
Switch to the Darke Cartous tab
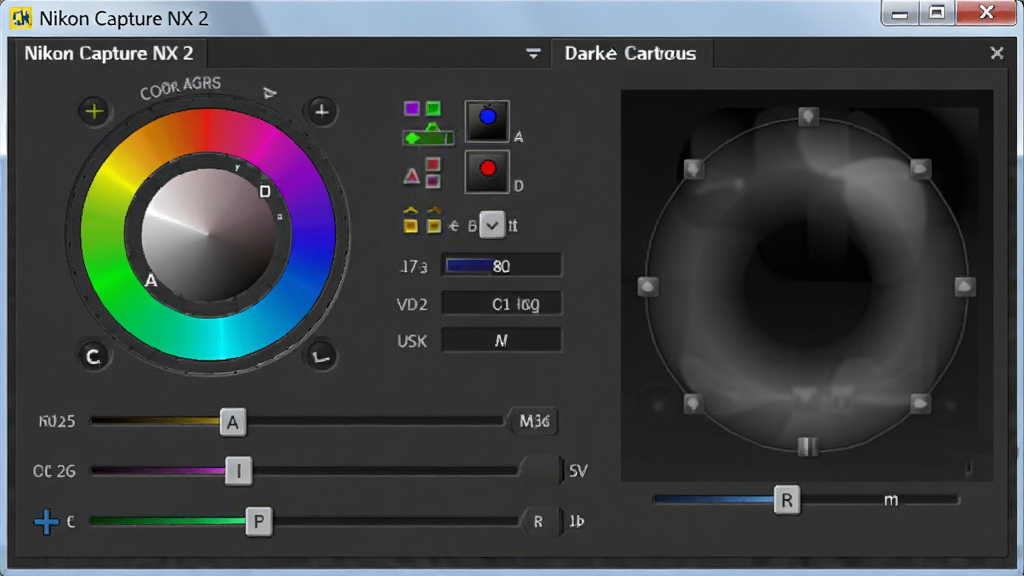pos(631,53)
